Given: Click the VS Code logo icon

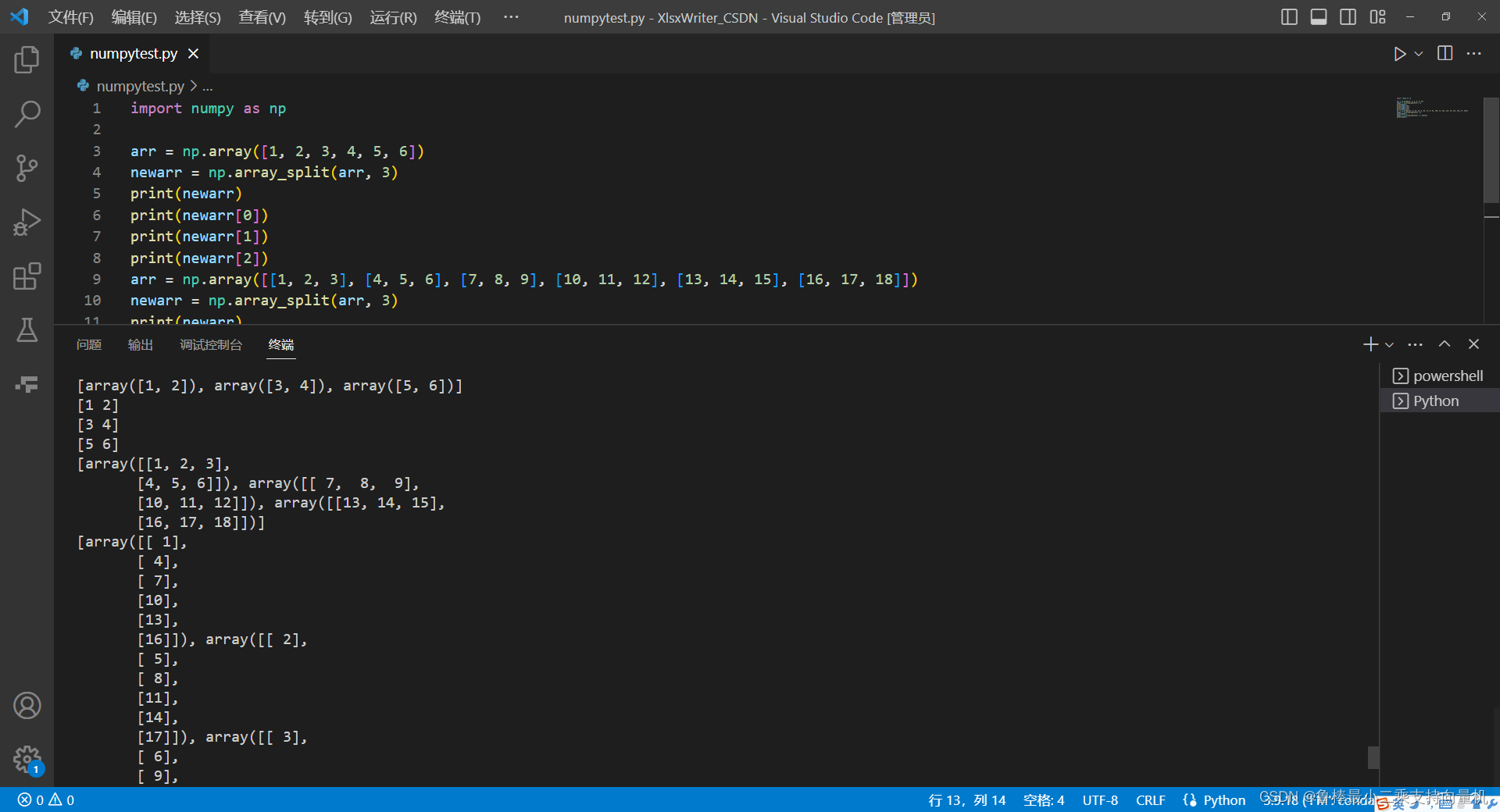Looking at the screenshot, I should click(x=20, y=16).
